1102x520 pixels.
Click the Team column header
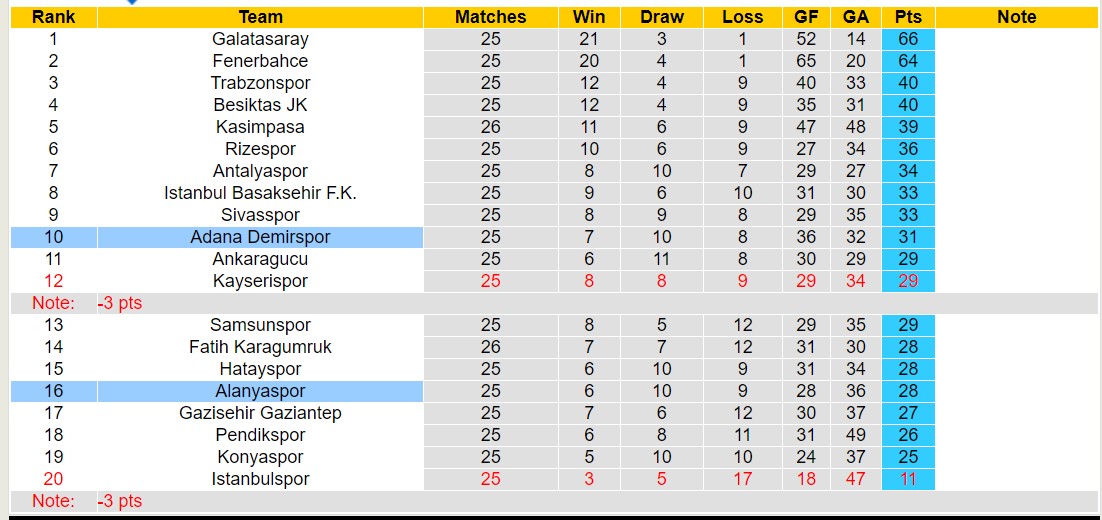click(260, 17)
